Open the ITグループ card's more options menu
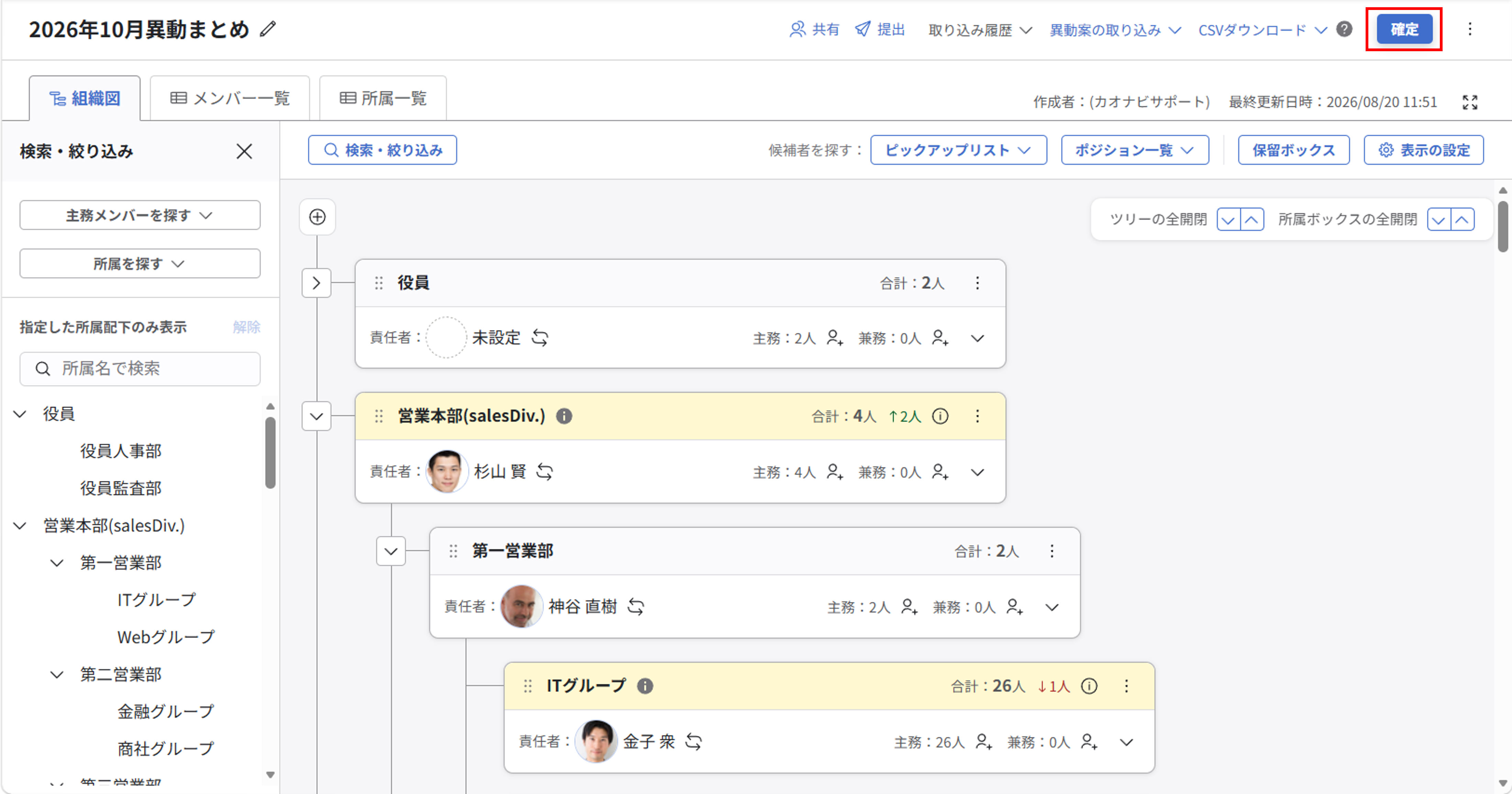Image resolution: width=1512 pixels, height=794 pixels. pos(1126,686)
